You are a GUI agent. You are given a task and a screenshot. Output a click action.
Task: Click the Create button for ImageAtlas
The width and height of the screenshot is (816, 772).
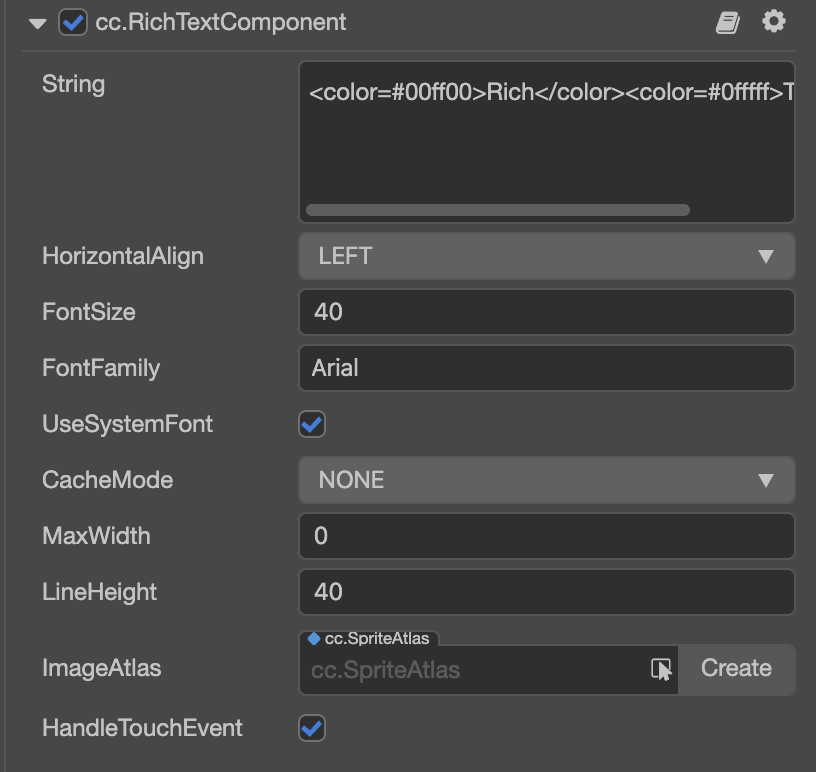[736, 669]
